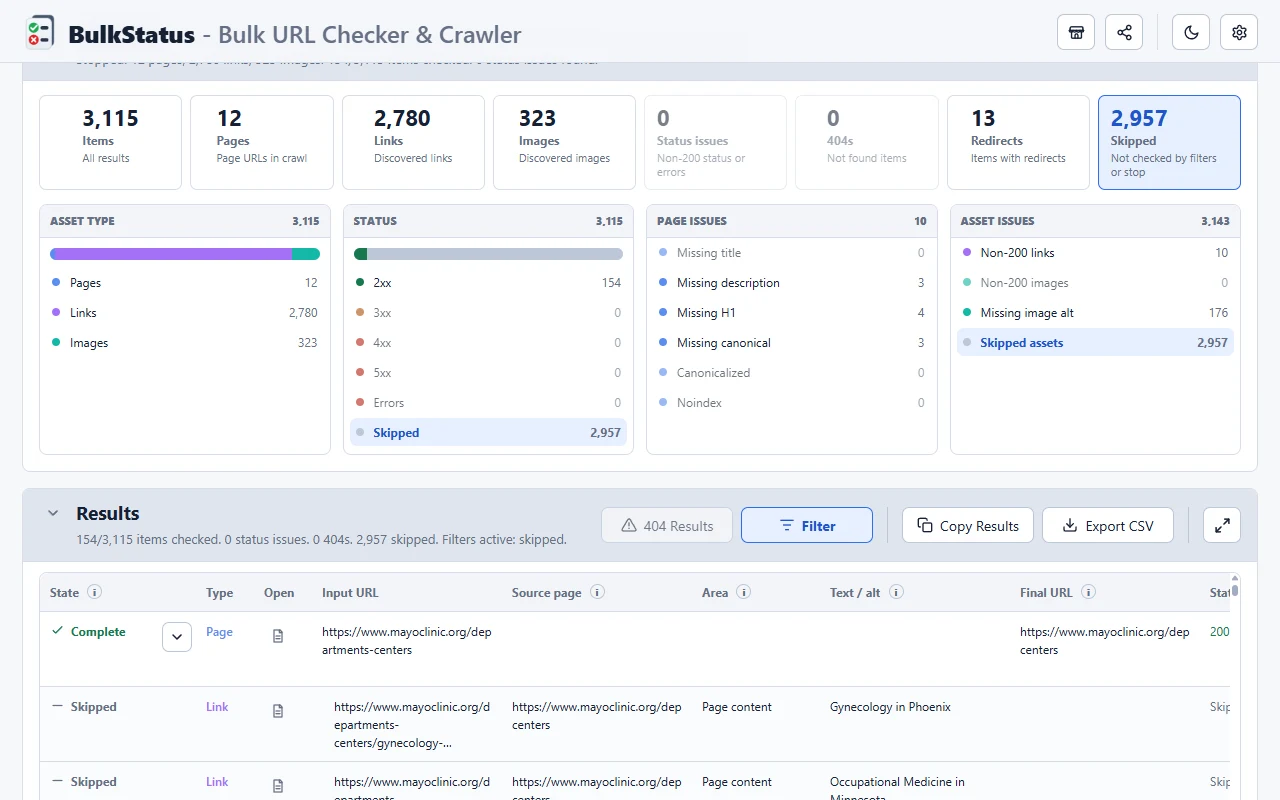Click the Copy Results button
This screenshot has width=1280, height=800.
click(x=968, y=525)
